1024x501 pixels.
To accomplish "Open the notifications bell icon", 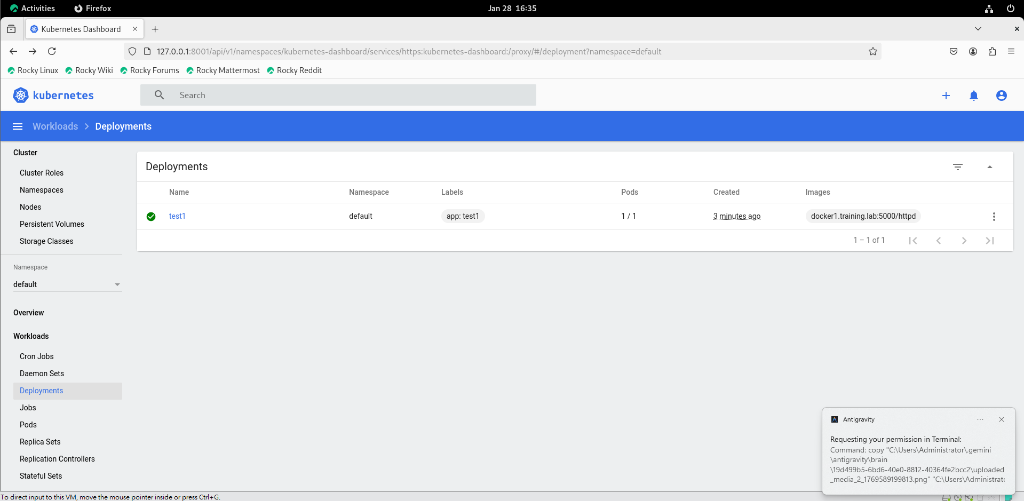I will pyautogui.click(x=974, y=95).
